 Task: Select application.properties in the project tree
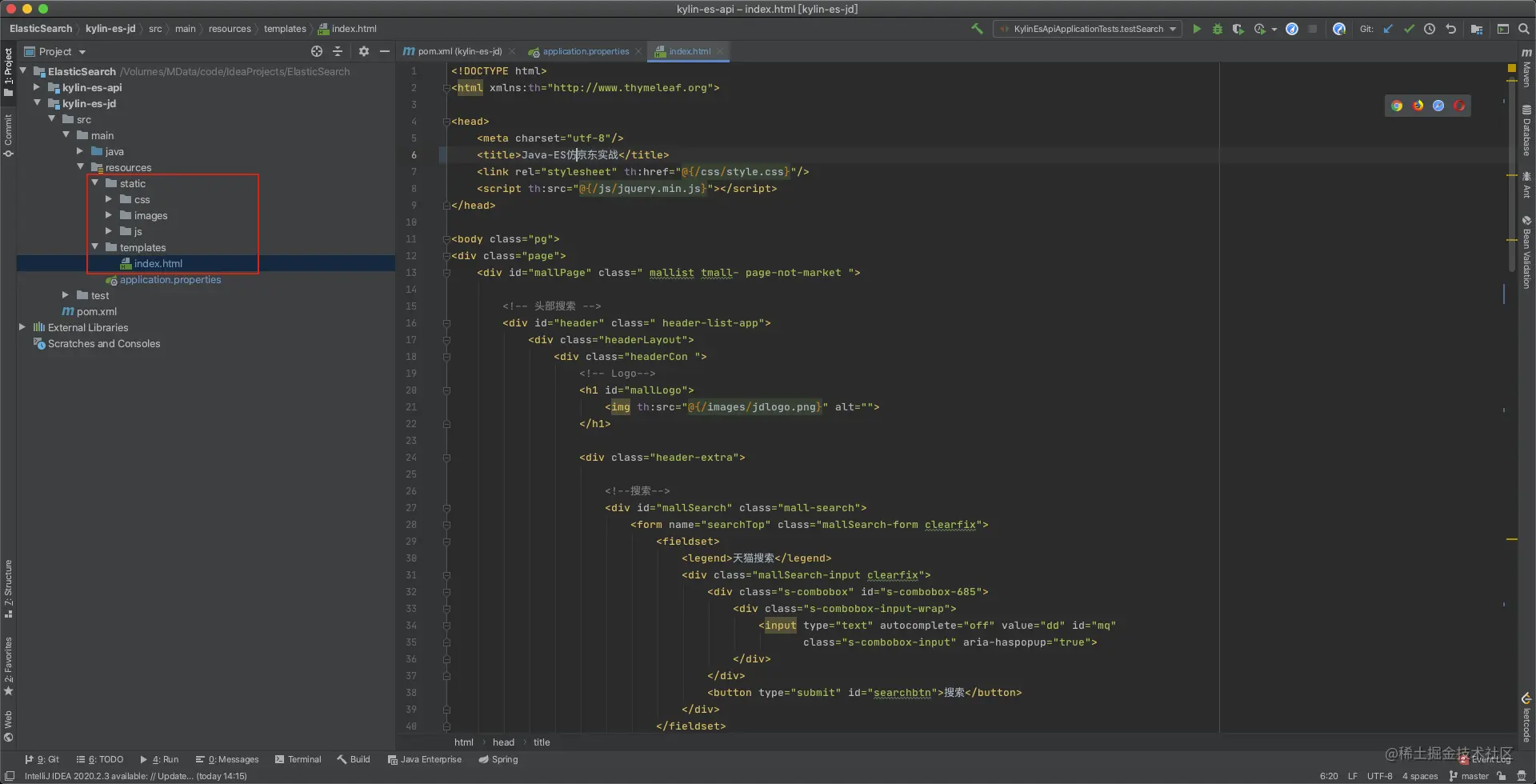(170, 279)
